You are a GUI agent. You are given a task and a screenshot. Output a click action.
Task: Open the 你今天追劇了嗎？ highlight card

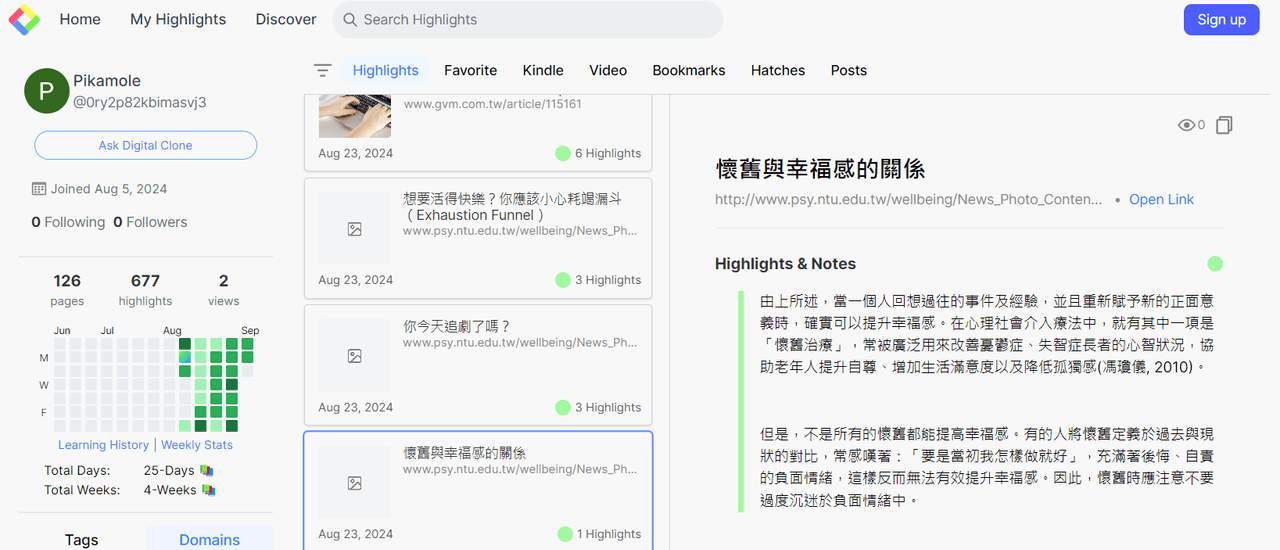478,365
